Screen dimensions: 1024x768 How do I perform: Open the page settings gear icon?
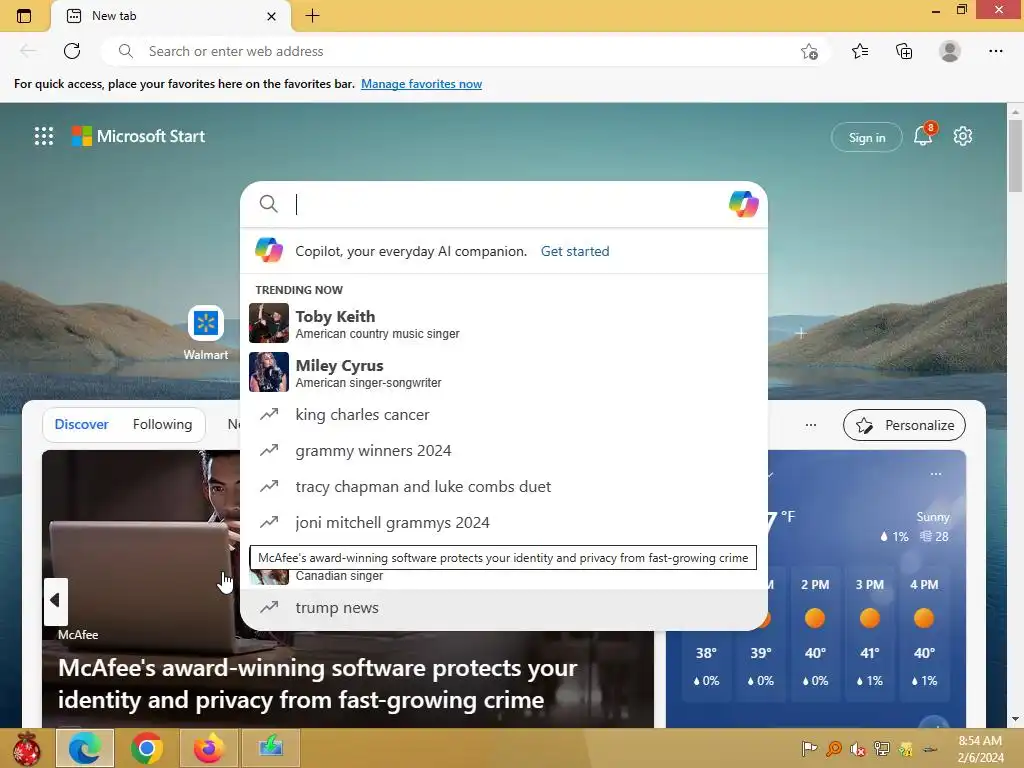[x=963, y=136]
